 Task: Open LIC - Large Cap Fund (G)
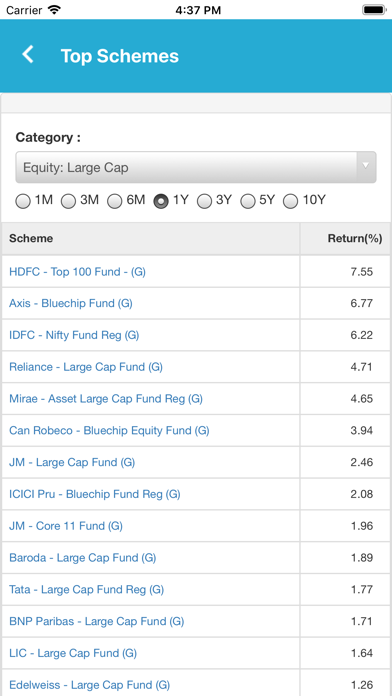pyautogui.click(x=73, y=653)
